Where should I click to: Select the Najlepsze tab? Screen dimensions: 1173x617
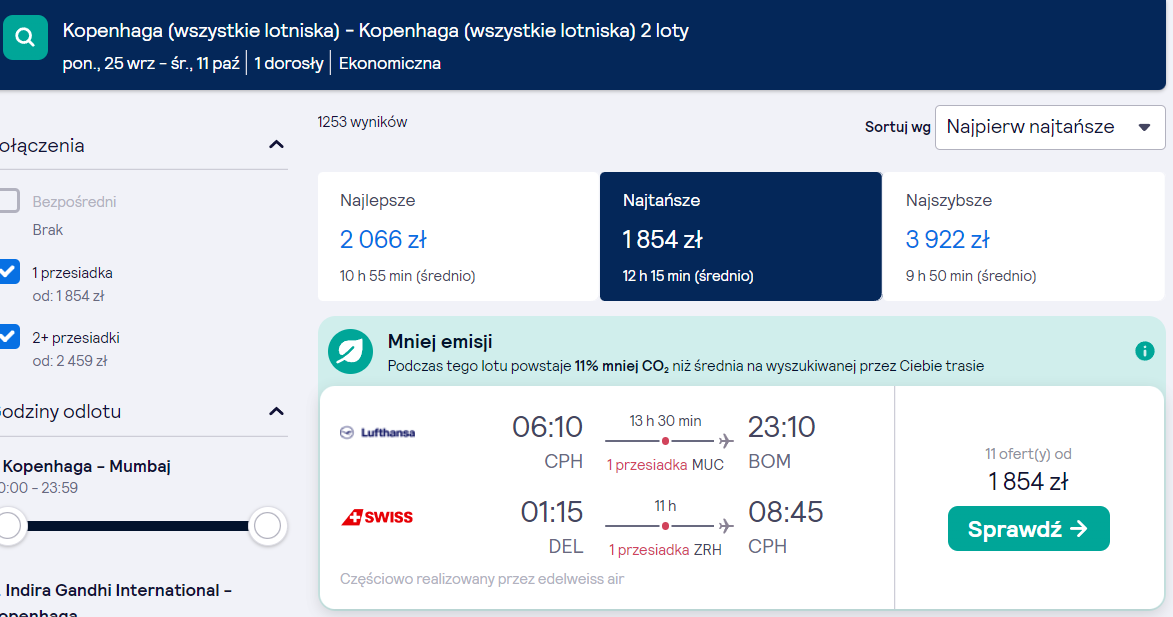tap(458, 236)
